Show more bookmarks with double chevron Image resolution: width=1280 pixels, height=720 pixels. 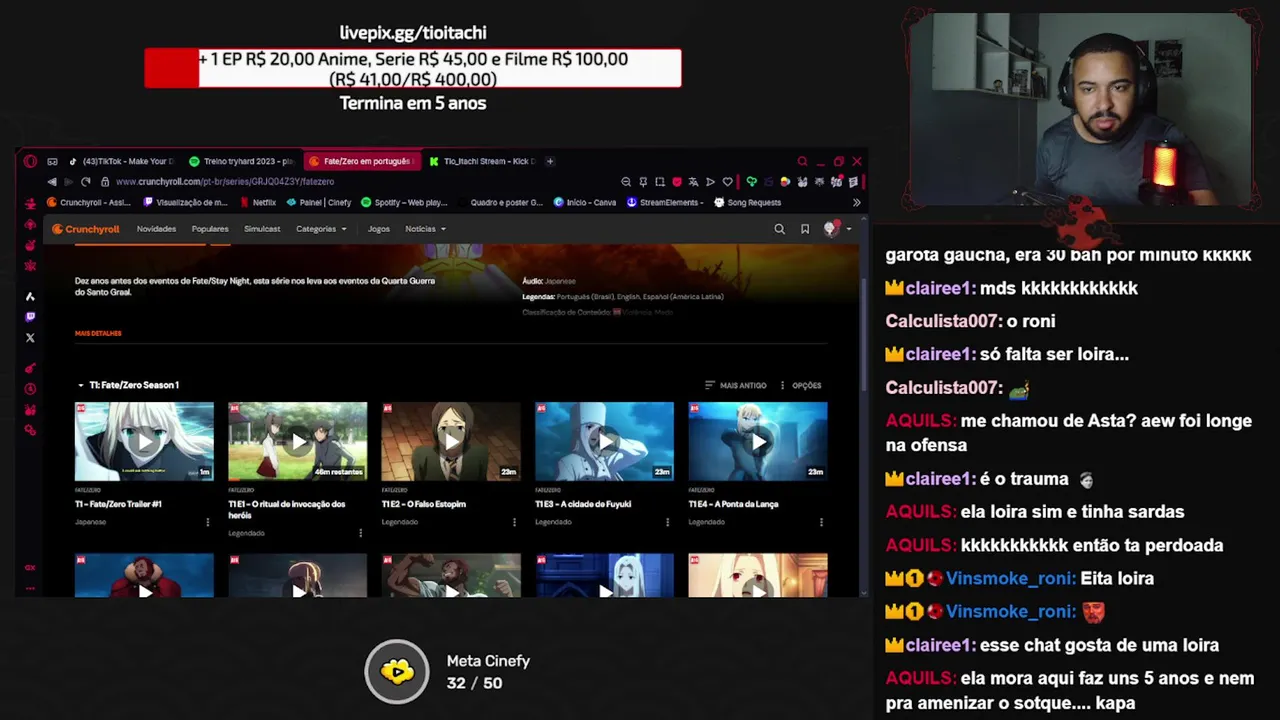[x=856, y=202]
